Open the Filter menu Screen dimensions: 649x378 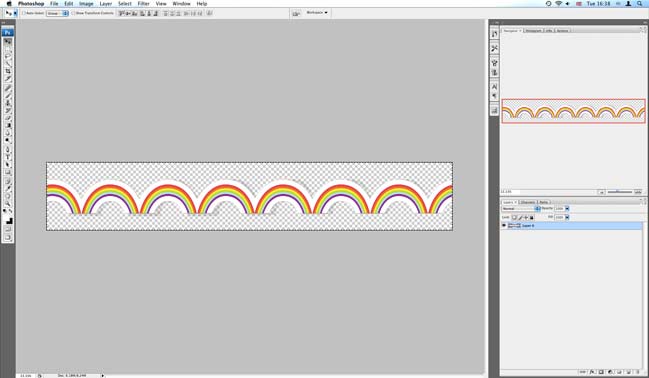click(x=144, y=4)
